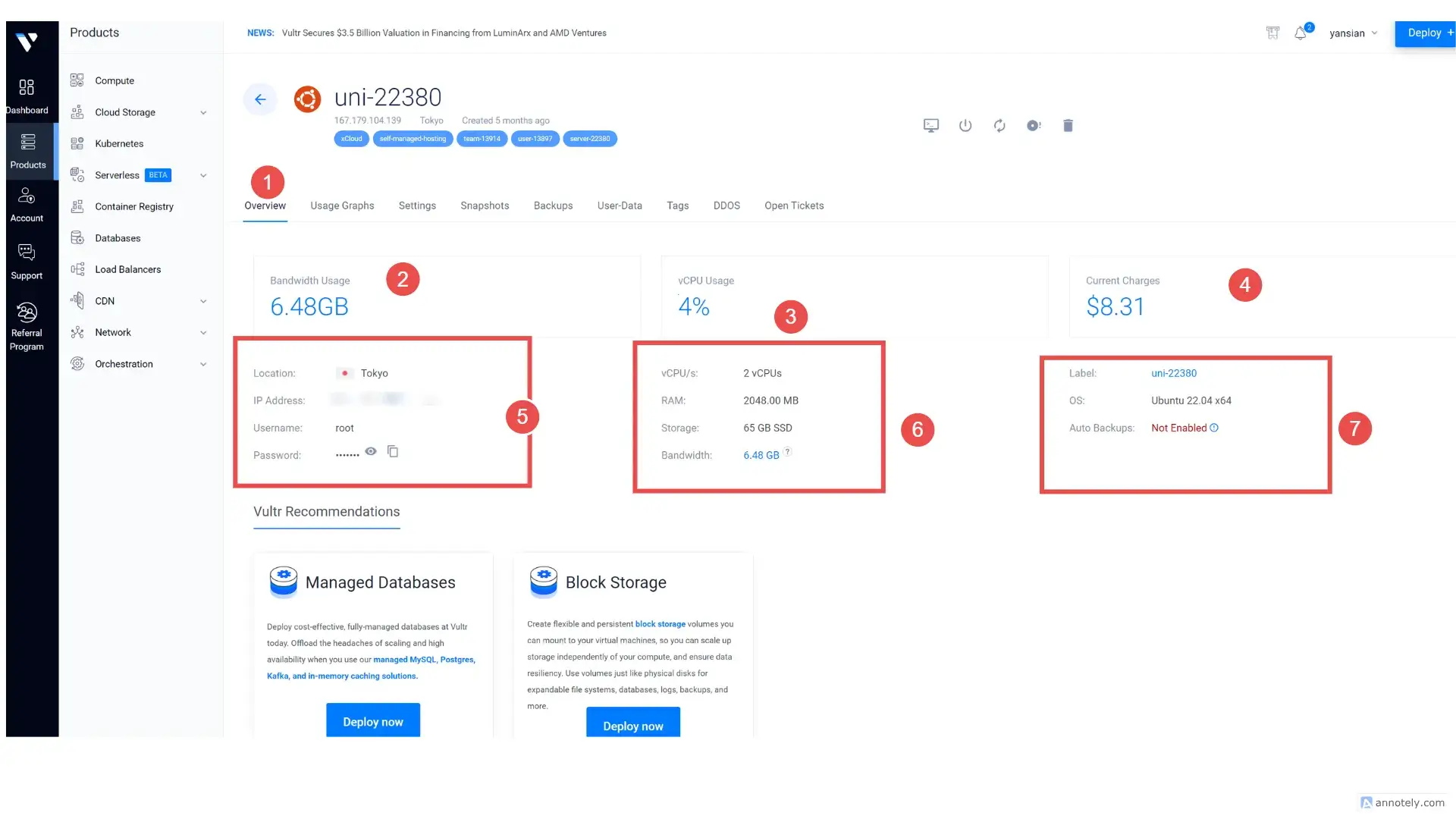
Task: Switch to the Backups tab
Action: point(553,206)
